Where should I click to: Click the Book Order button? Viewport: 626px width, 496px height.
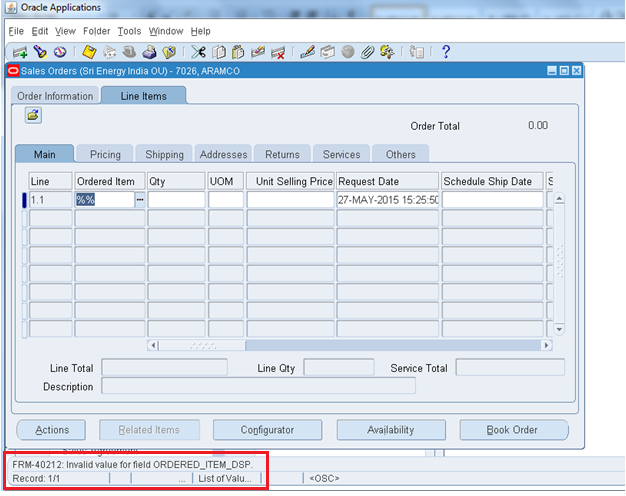click(x=513, y=430)
